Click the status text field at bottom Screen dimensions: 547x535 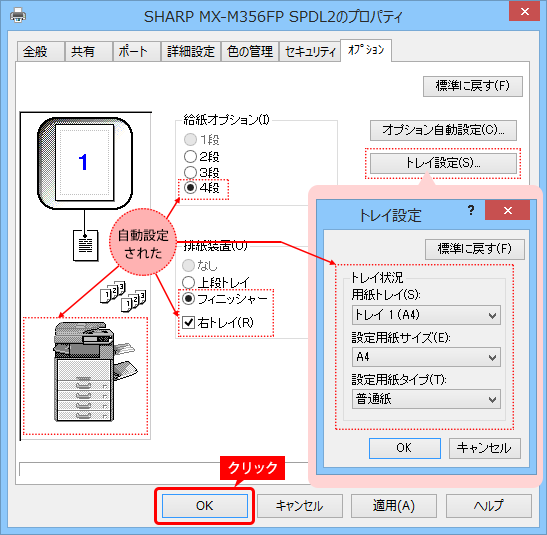tap(164, 469)
